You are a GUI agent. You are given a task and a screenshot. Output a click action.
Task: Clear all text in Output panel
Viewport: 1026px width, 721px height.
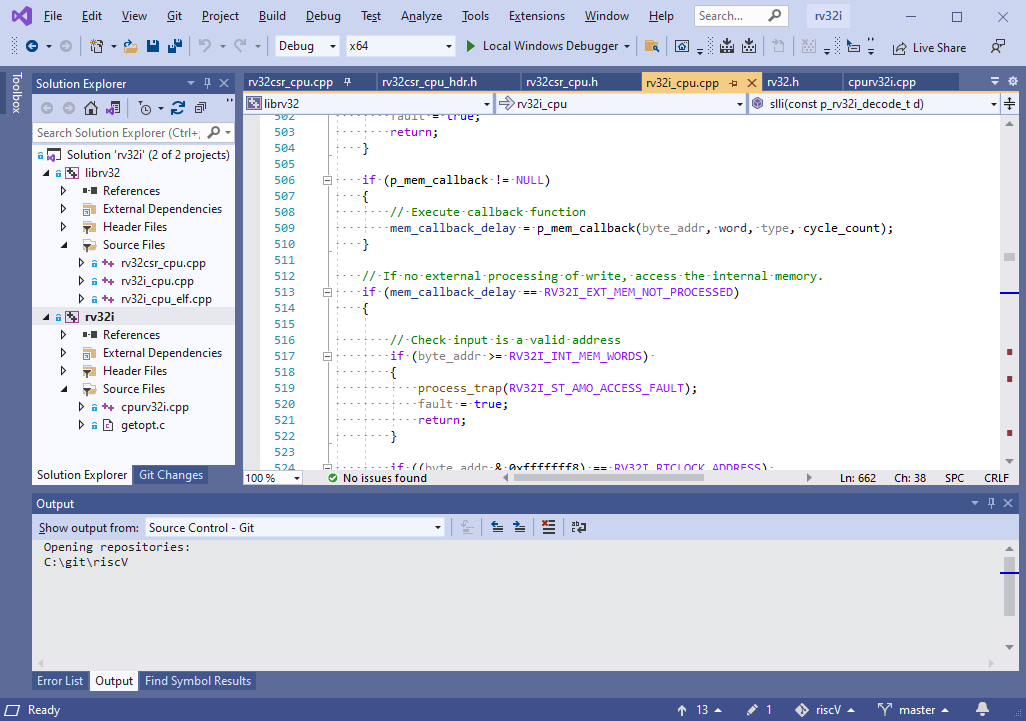[x=547, y=527]
